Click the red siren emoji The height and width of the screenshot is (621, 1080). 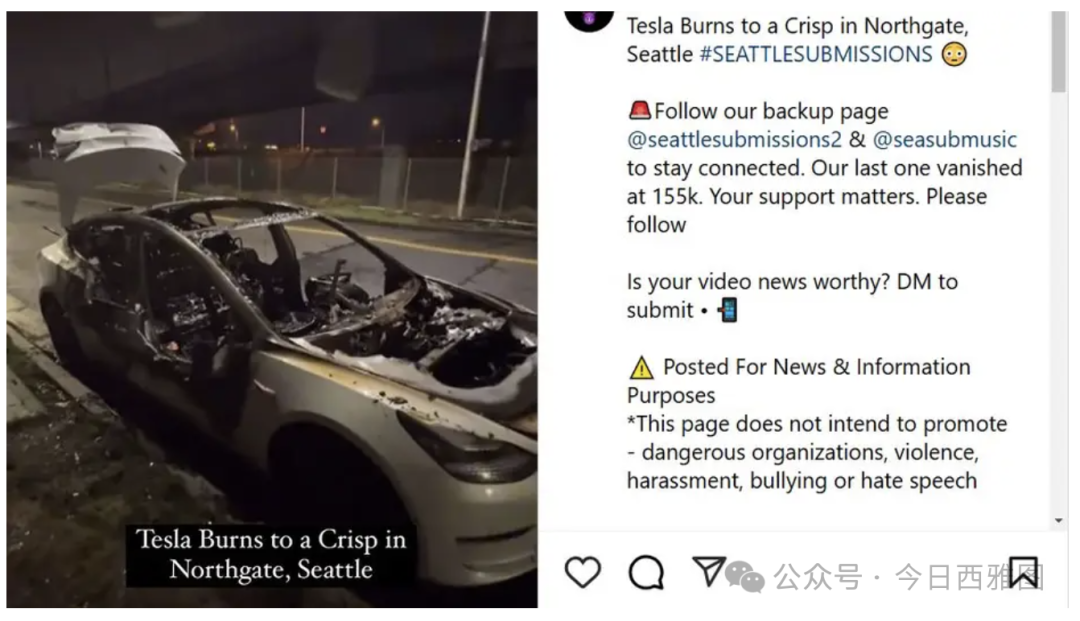click(639, 110)
